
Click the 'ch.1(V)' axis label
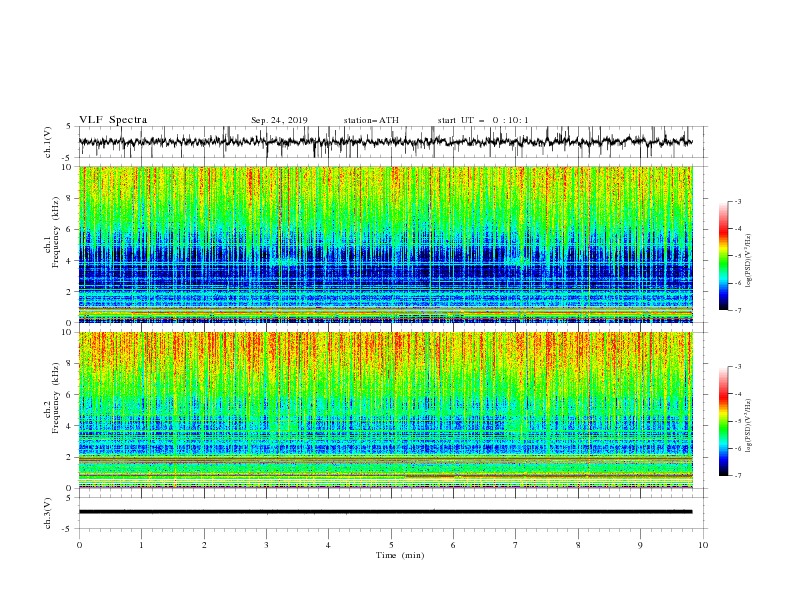click(48, 142)
